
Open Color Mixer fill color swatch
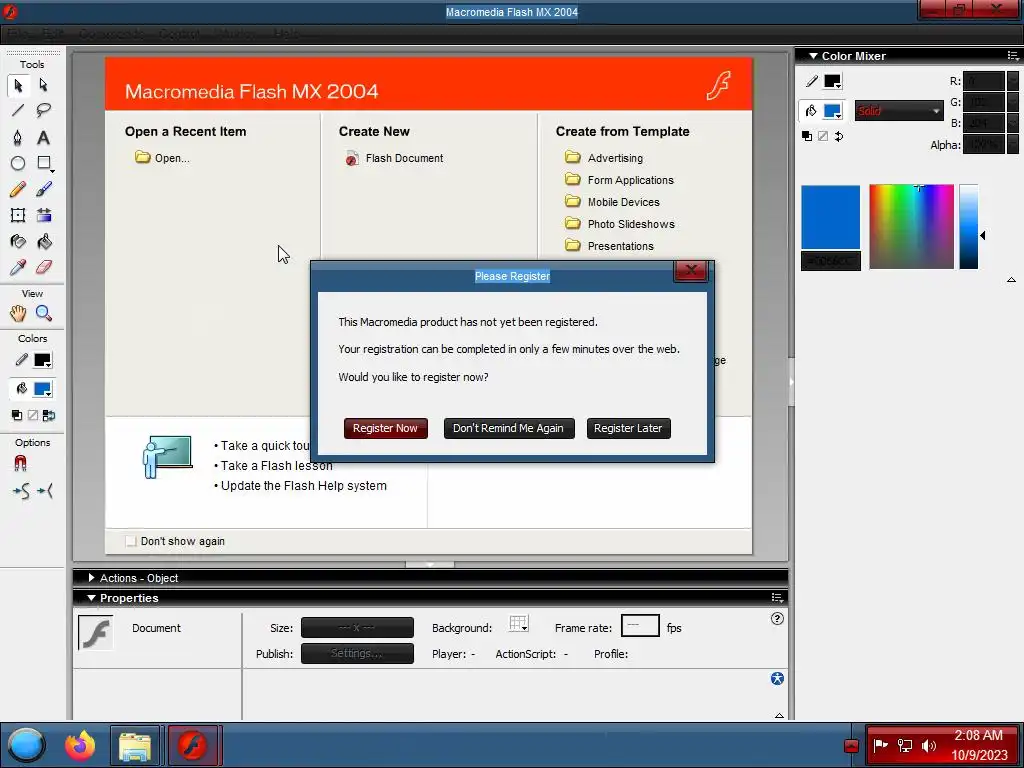tap(833, 111)
